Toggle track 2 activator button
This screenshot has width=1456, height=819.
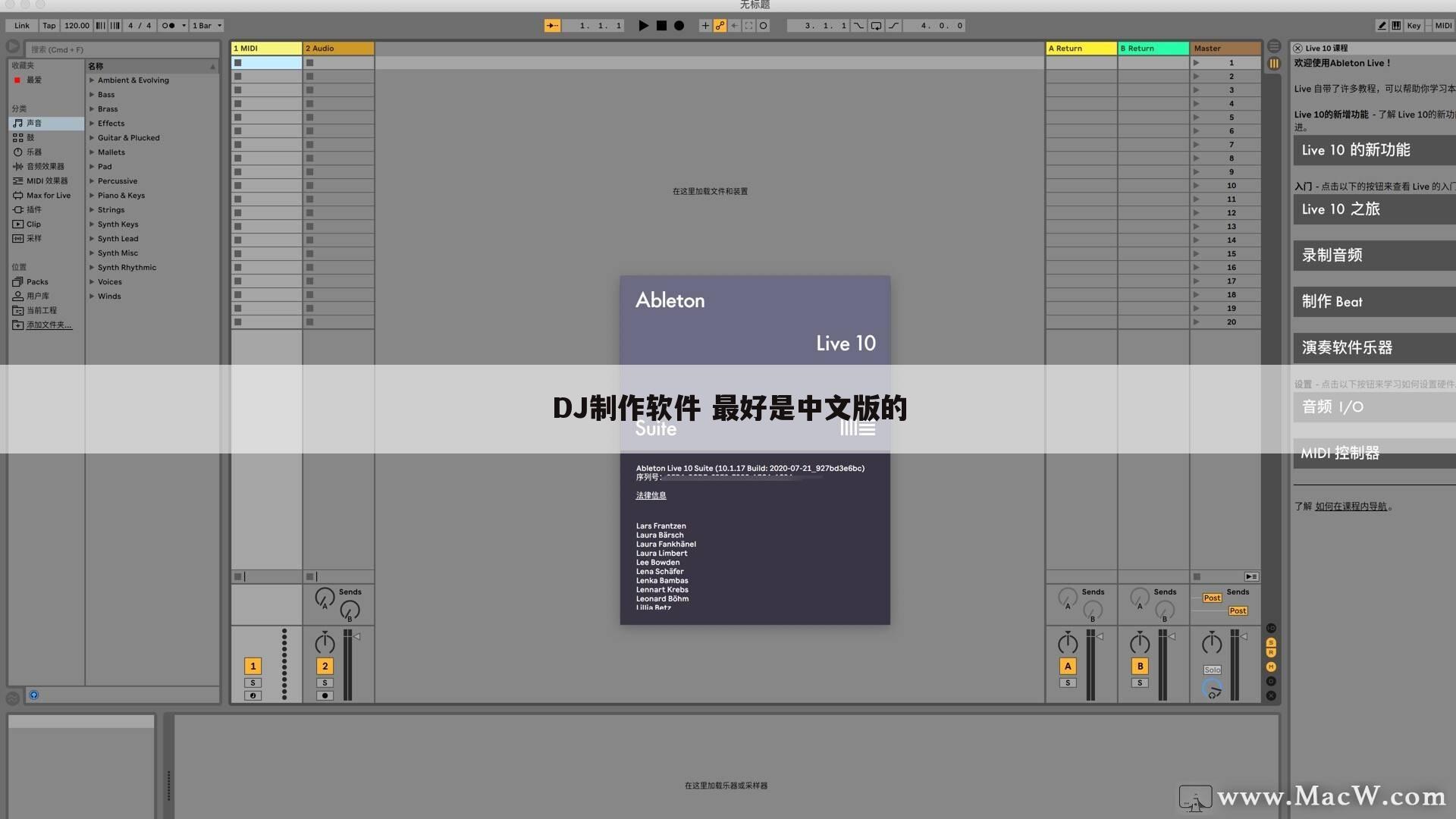coord(325,666)
